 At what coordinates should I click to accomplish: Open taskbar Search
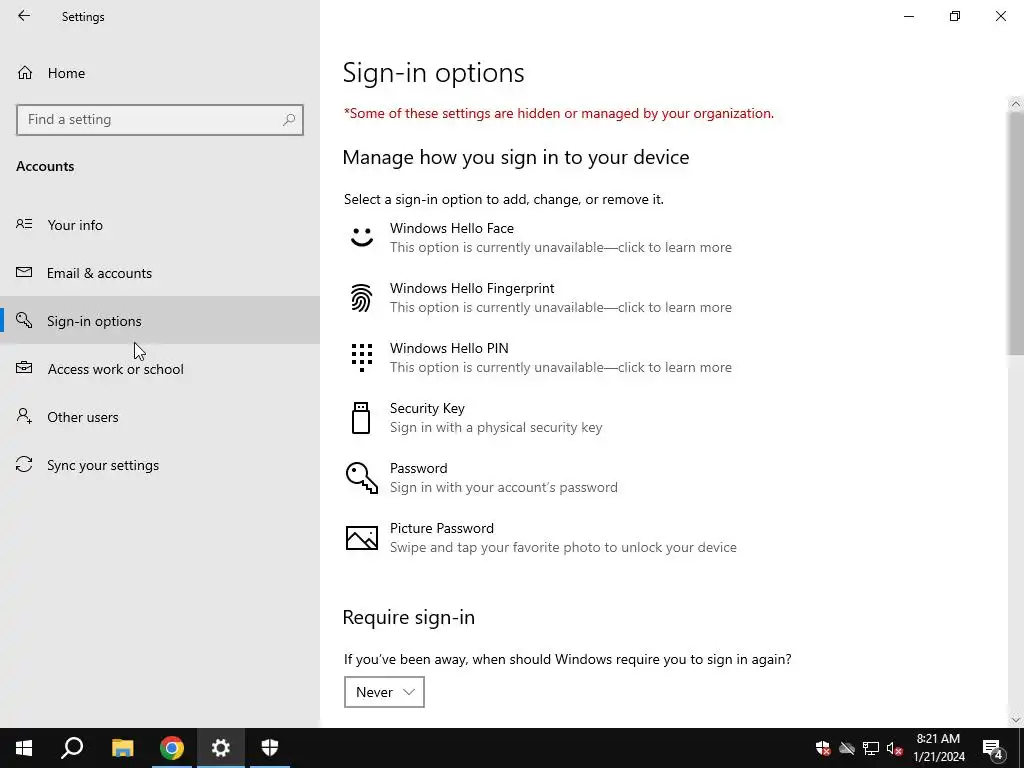coord(72,748)
